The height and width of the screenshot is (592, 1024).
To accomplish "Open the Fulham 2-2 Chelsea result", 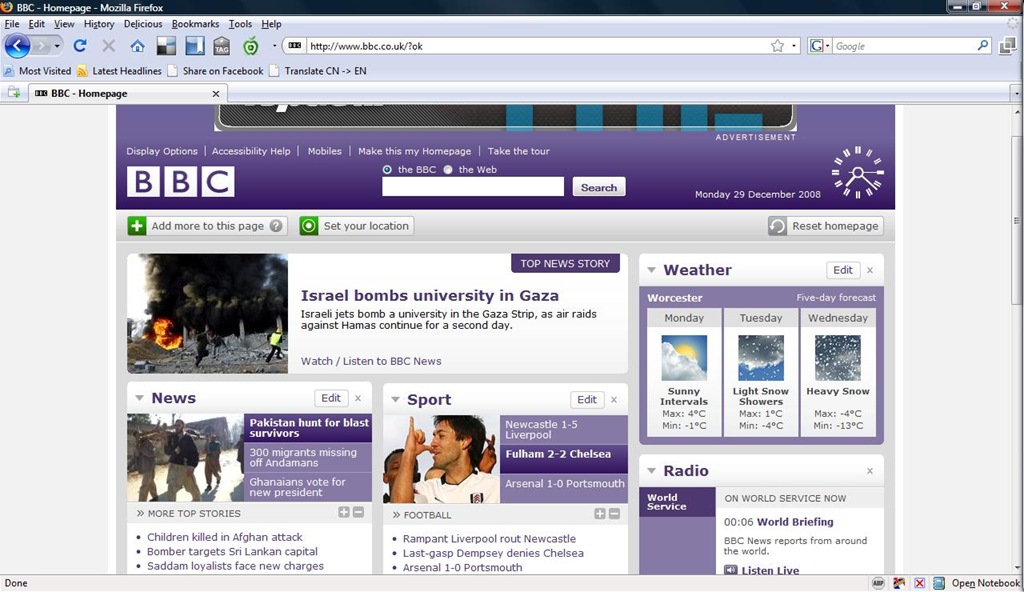I will 558,454.
